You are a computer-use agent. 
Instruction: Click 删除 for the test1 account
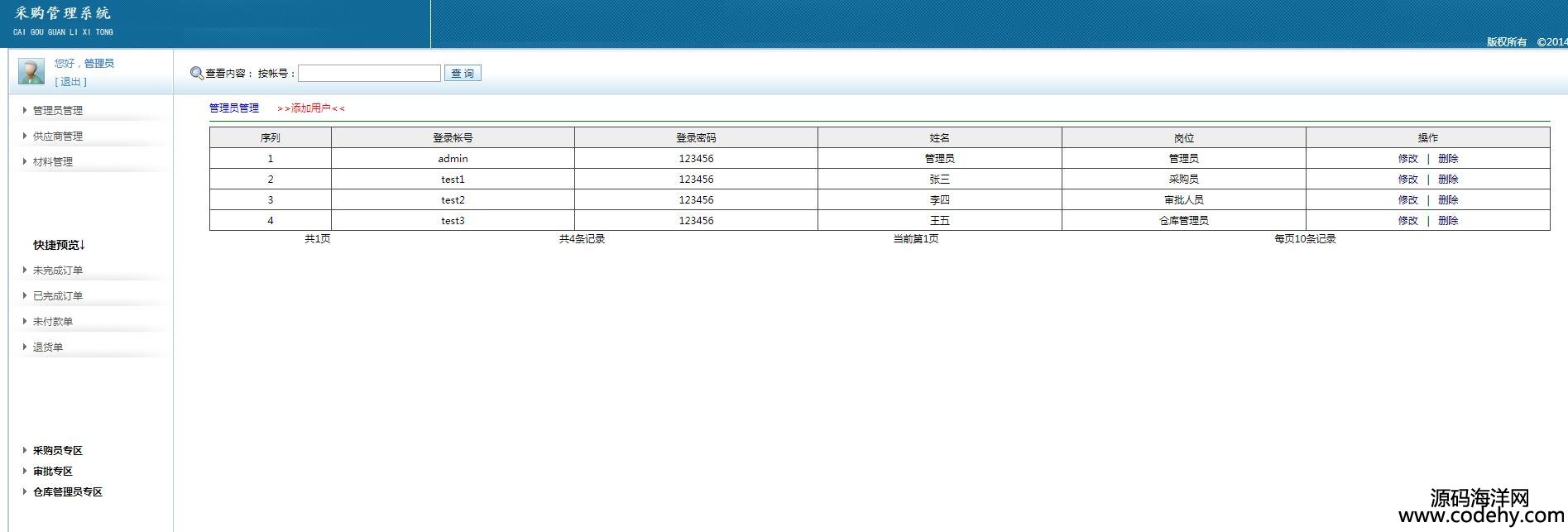point(1448,180)
